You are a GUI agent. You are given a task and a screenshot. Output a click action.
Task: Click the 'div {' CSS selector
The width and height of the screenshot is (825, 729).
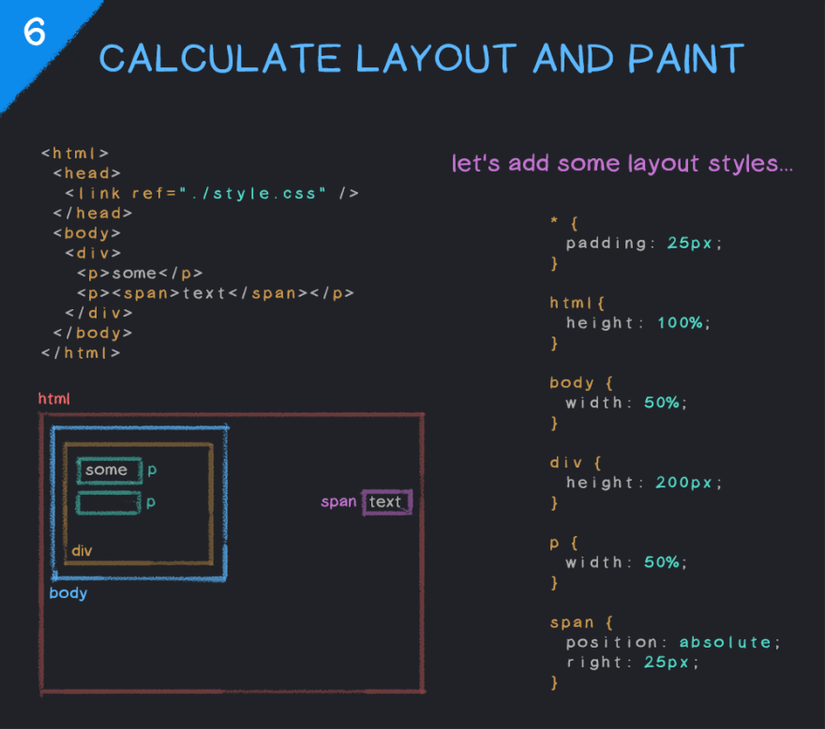tap(576, 463)
